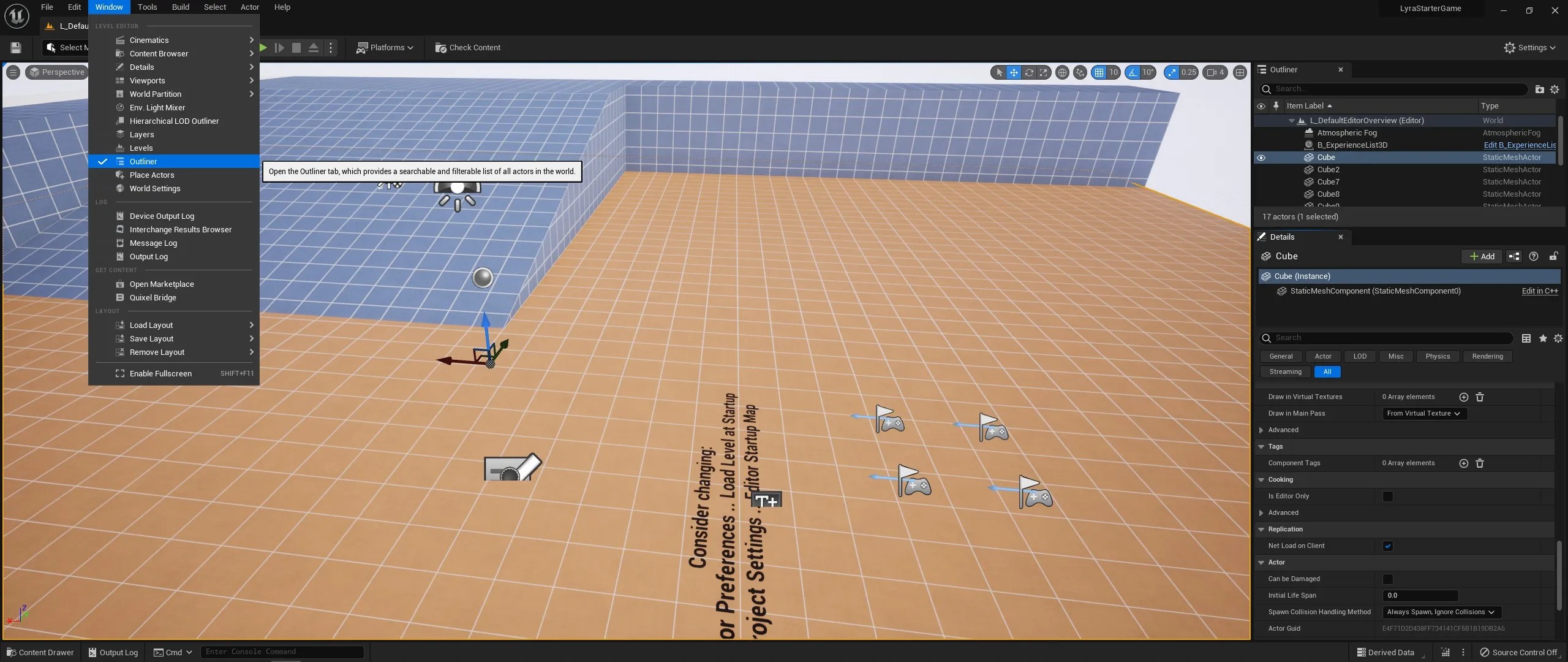Uncheck Net Load on Client
This screenshot has height=662, width=1568.
point(1388,546)
